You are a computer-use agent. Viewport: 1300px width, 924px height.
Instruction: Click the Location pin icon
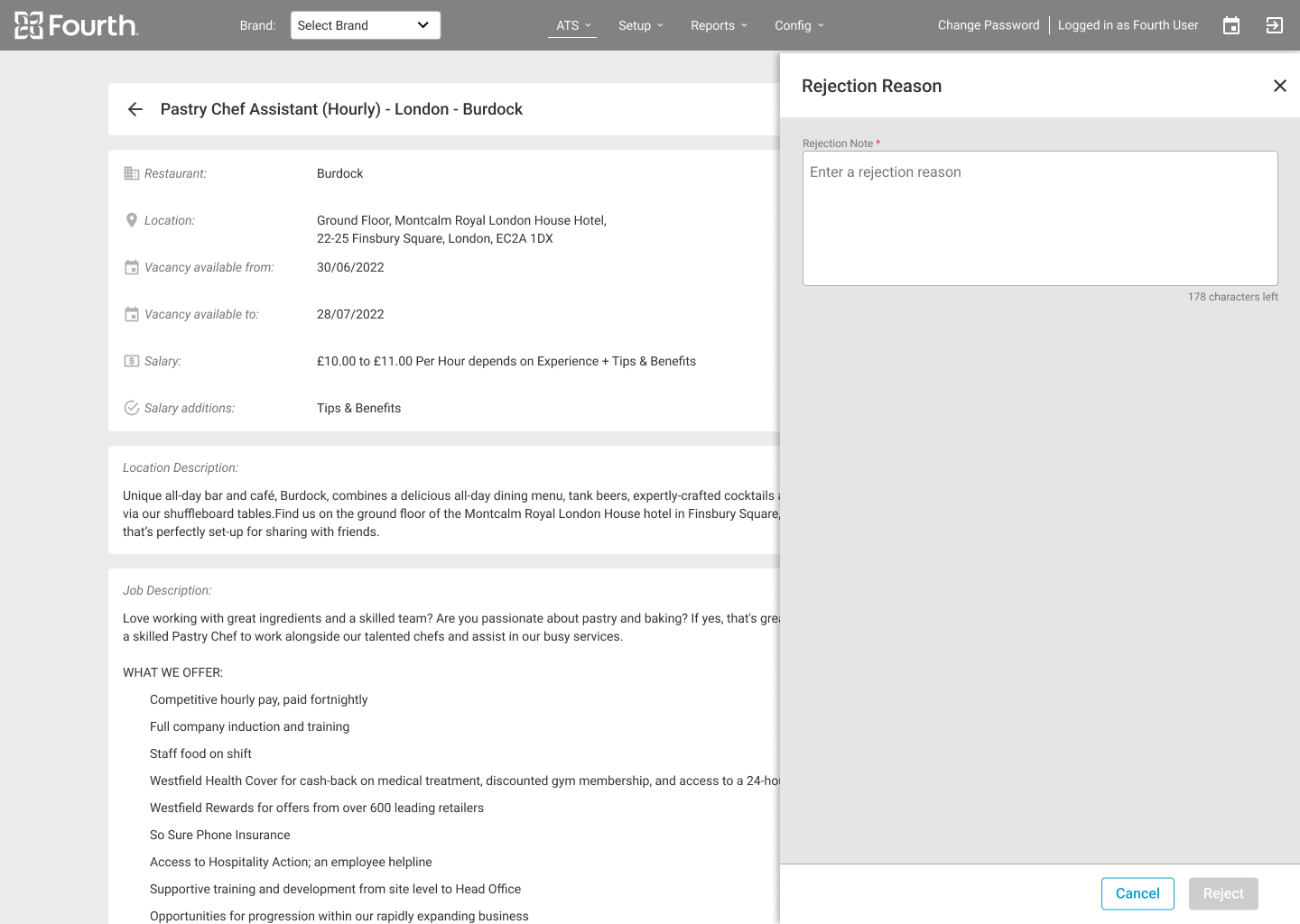132,220
